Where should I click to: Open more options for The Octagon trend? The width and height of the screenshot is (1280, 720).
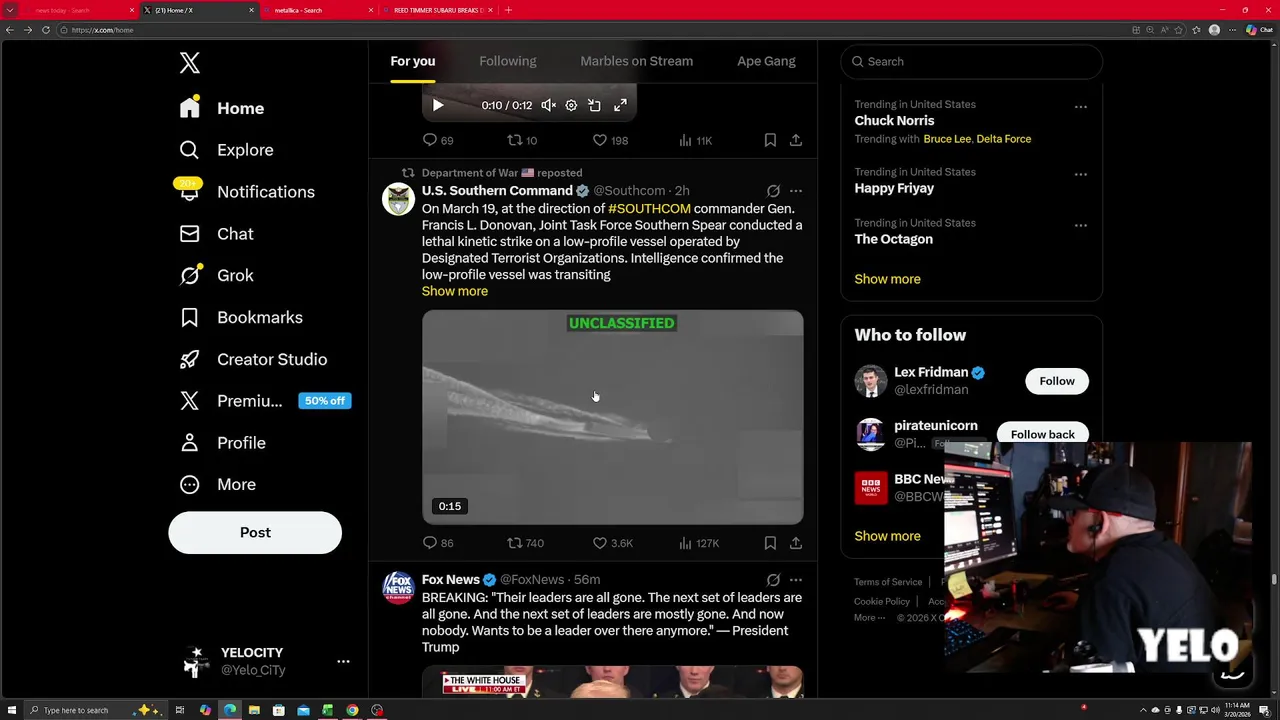[1081, 226]
